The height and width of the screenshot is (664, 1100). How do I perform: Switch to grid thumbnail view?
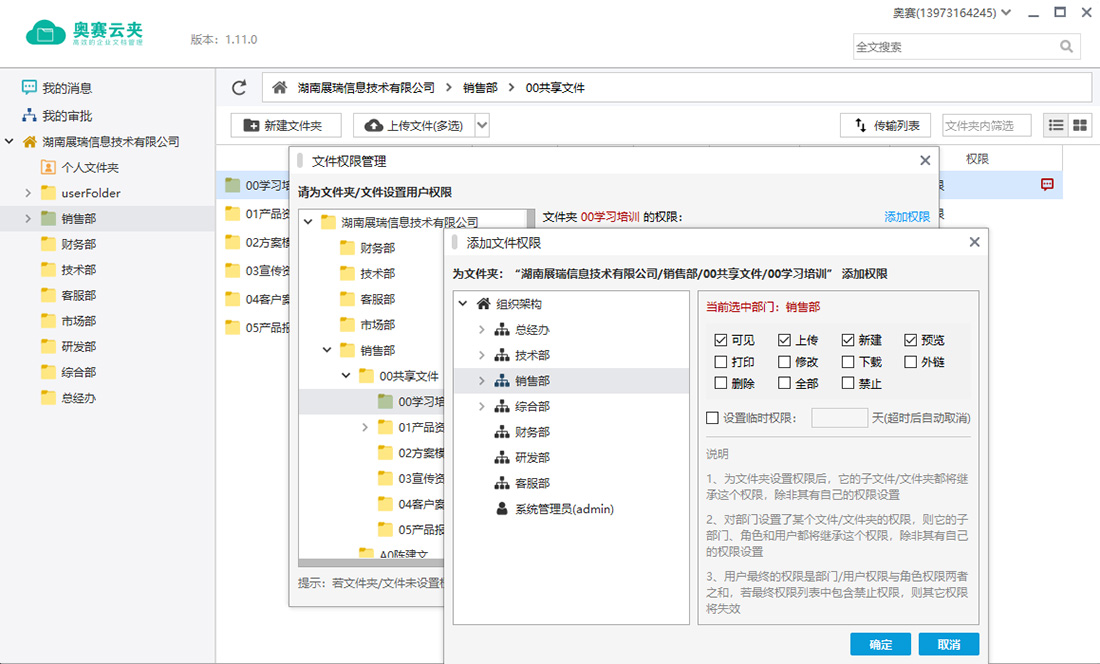coord(1080,125)
